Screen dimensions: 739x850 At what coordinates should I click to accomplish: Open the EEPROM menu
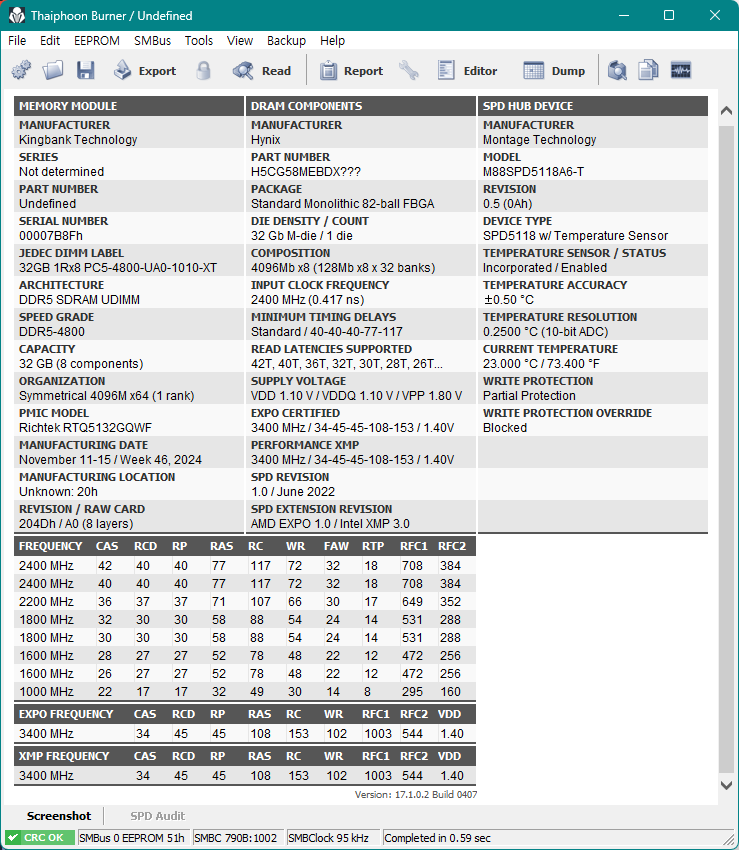point(97,41)
